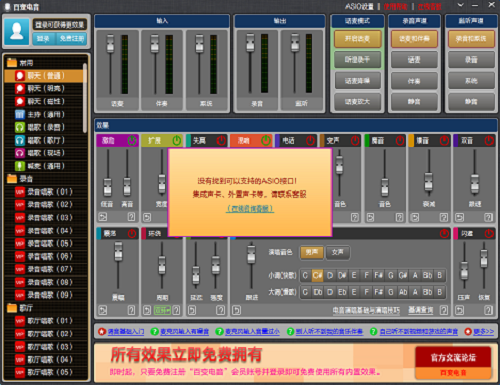
Task: Reset the 低音/高音 effect panel
Action: coord(103,217)
